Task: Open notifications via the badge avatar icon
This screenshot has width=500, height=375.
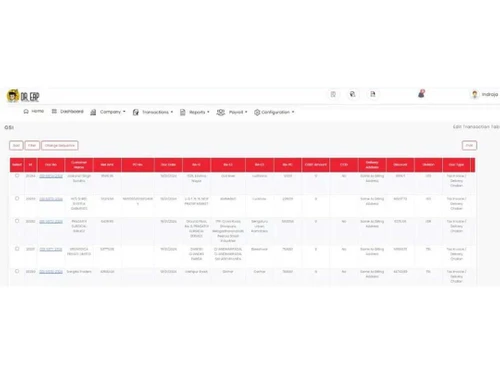Action: click(421, 94)
